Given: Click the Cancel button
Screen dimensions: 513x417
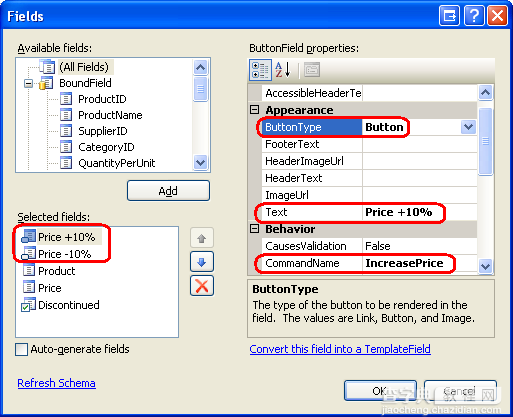Looking at the screenshot, I should [x=460, y=391].
